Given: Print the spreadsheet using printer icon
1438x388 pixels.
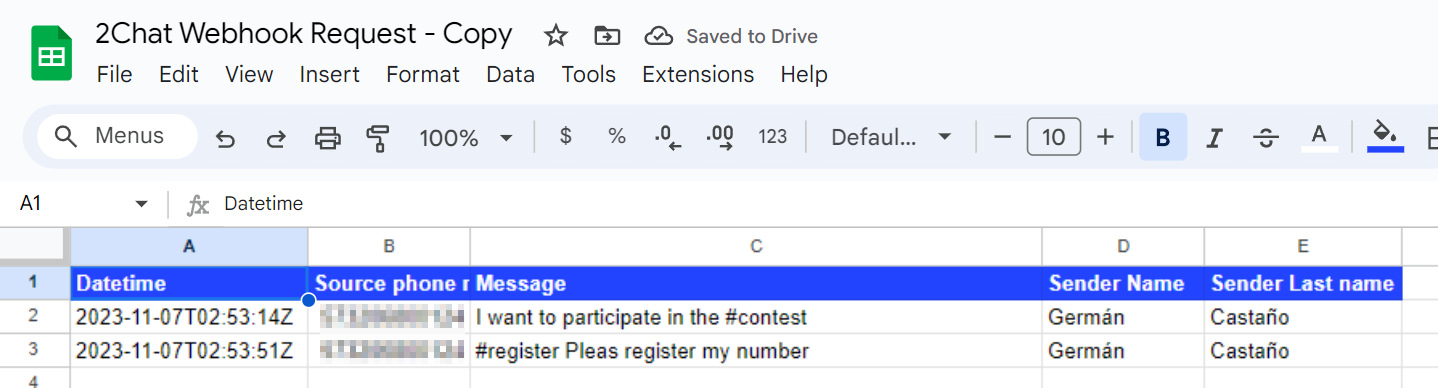Looking at the screenshot, I should (x=328, y=138).
